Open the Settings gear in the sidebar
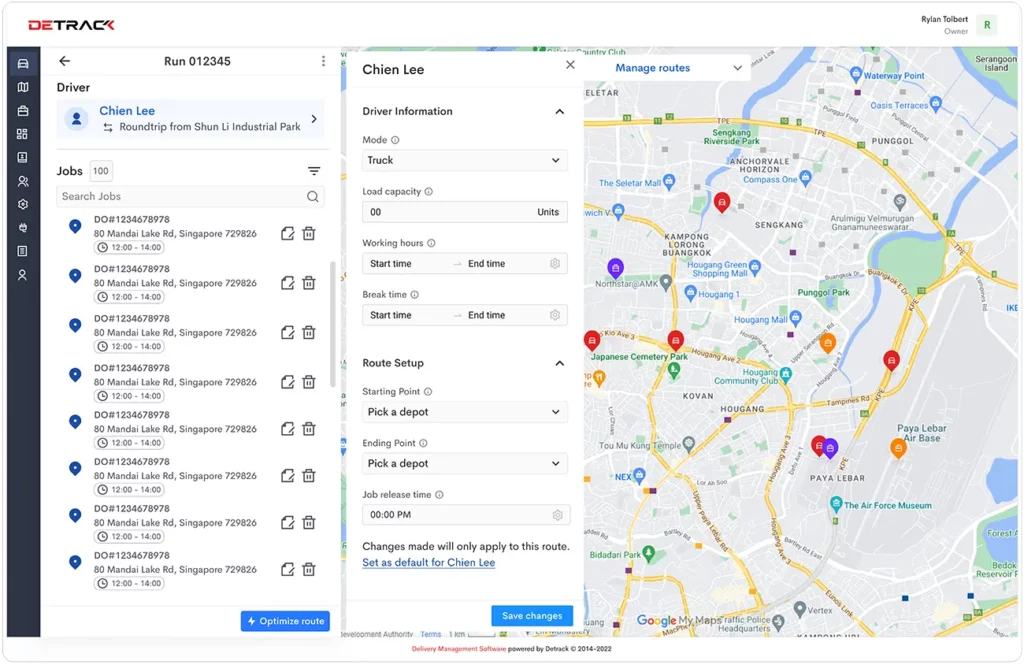This screenshot has height=665, width=1024. coord(22,206)
